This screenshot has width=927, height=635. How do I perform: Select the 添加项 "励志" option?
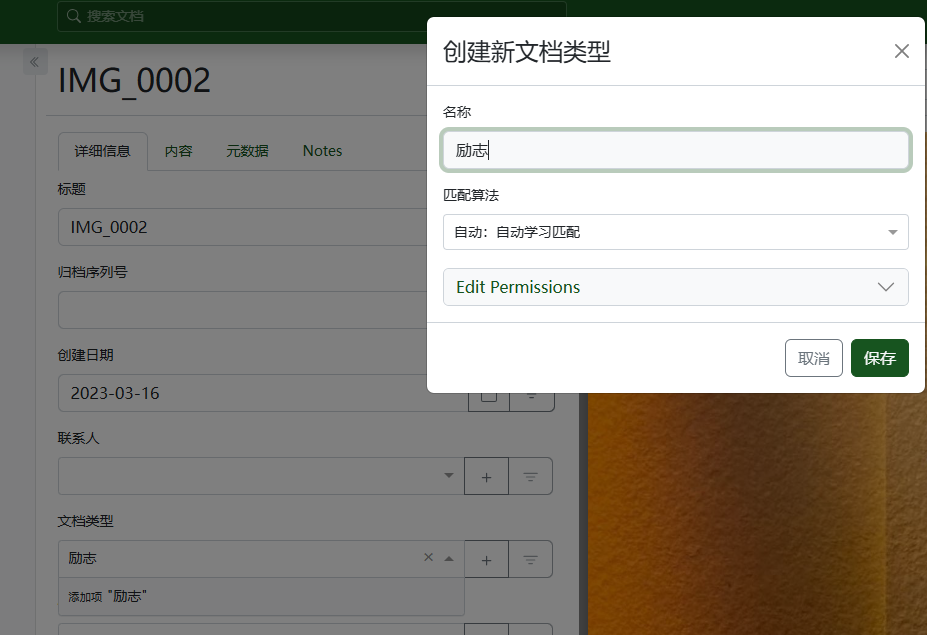click(x=261, y=597)
